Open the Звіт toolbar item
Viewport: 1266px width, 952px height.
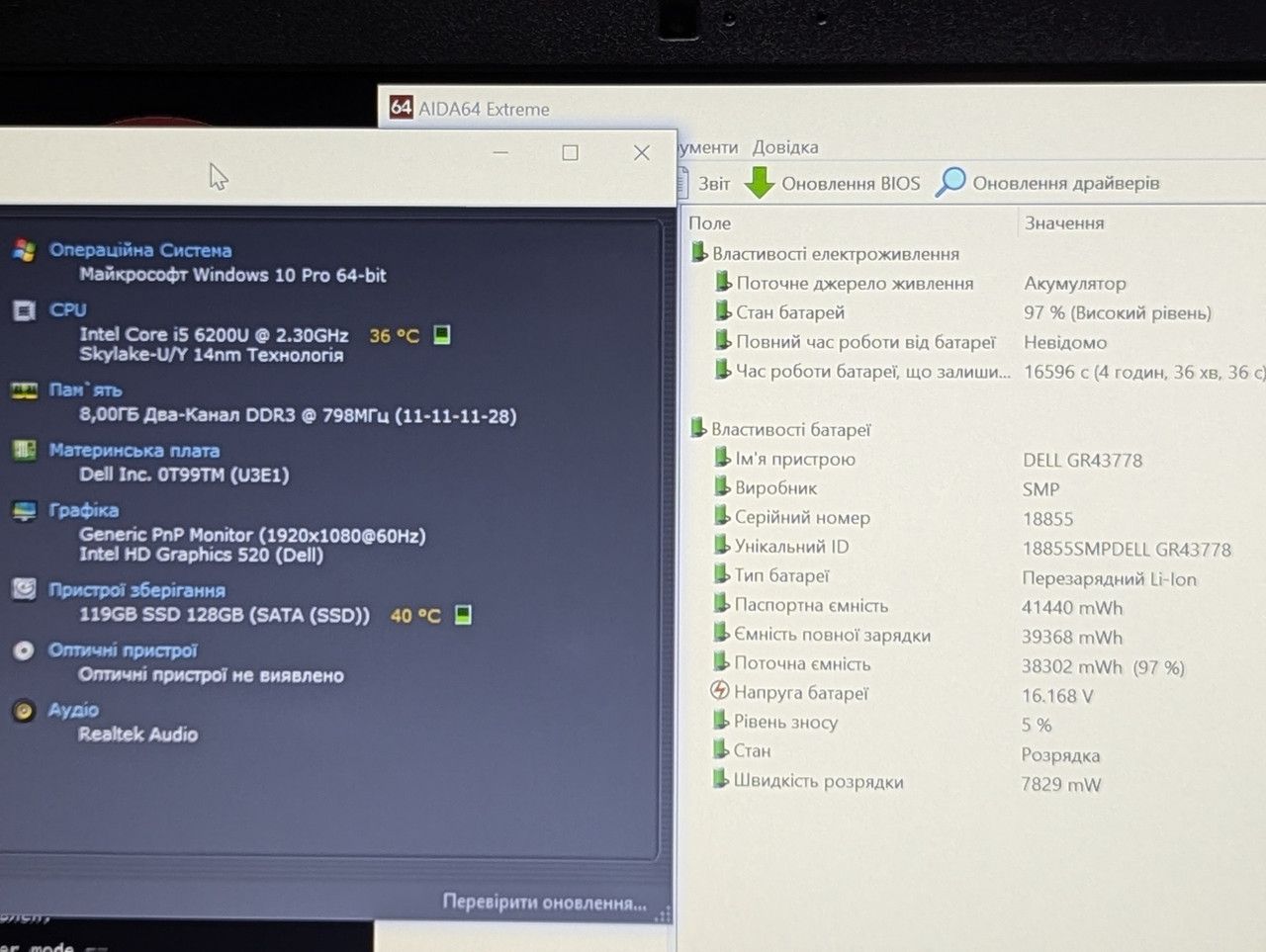[714, 184]
